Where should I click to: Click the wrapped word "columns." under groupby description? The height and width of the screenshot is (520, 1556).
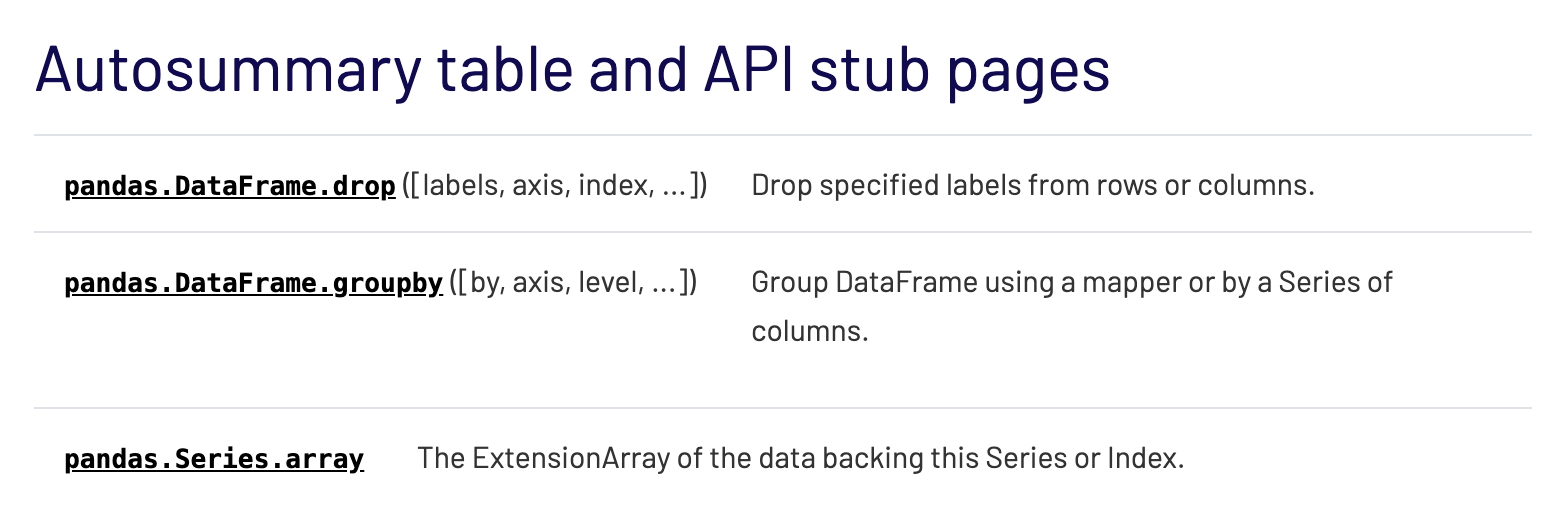pyautogui.click(x=810, y=331)
